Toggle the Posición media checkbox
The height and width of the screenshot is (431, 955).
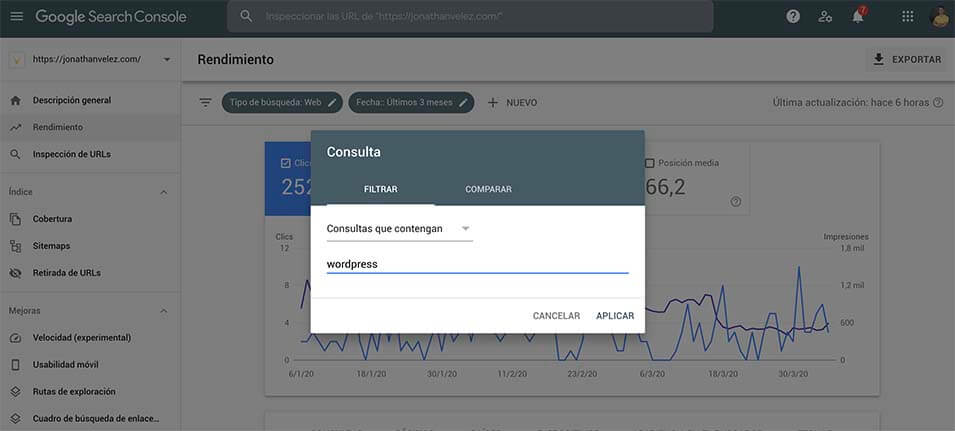[649, 163]
